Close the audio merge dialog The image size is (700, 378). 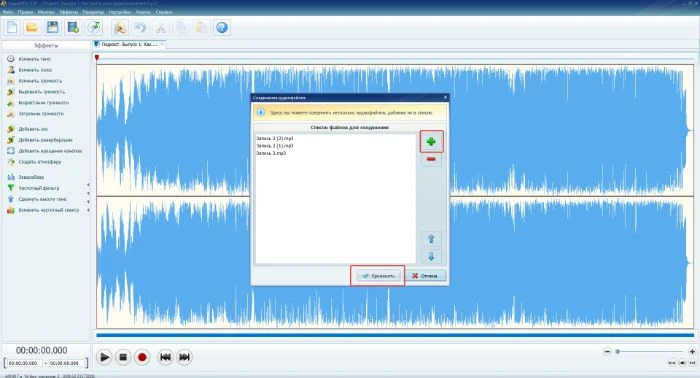pyautogui.click(x=445, y=97)
